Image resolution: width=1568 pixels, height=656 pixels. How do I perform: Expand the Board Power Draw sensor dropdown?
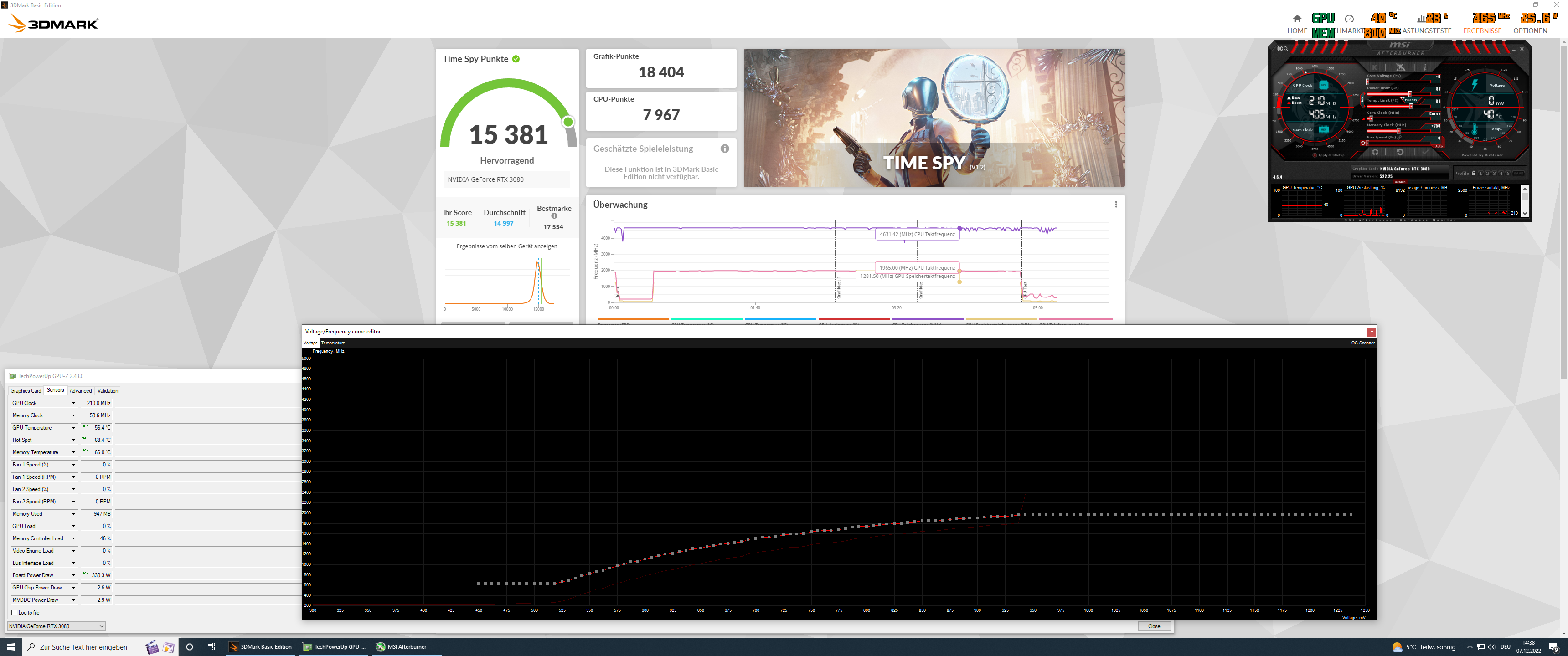74,575
